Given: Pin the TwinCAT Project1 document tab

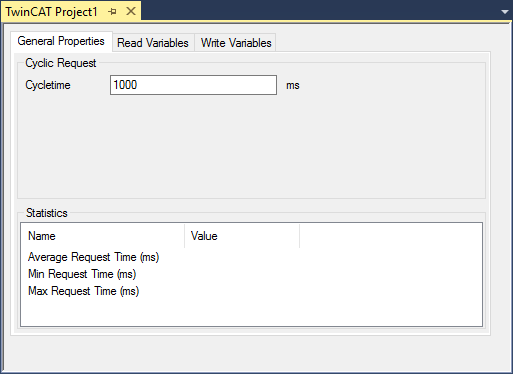Looking at the screenshot, I should click(112, 12).
